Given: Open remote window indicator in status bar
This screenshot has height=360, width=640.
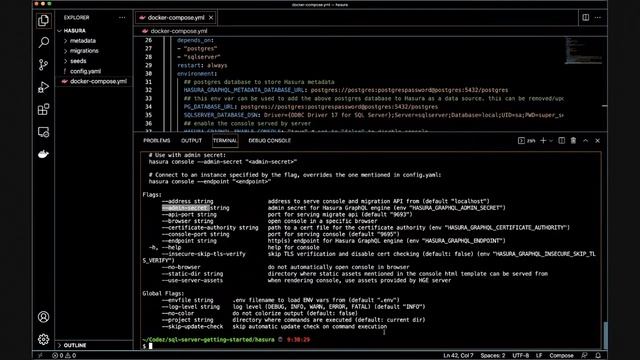Looking at the screenshot, I should (x=40, y=356).
